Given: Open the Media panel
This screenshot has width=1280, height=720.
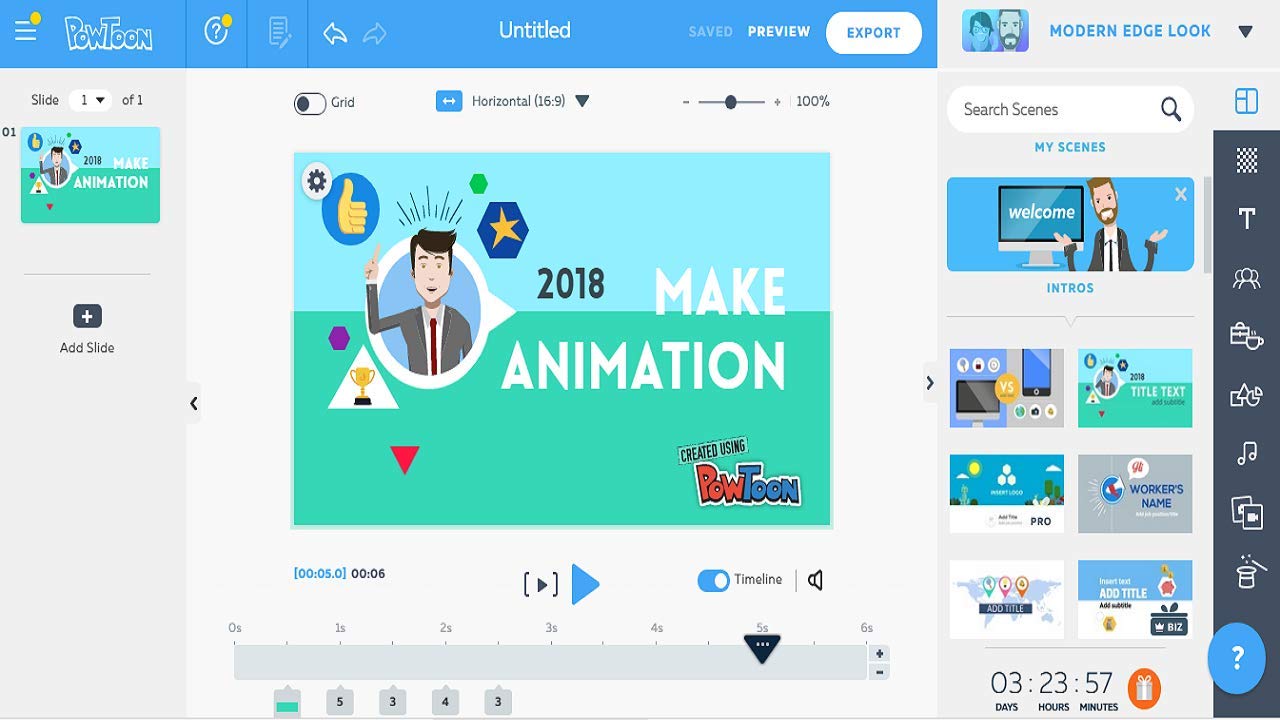Looking at the screenshot, I should 1246,512.
